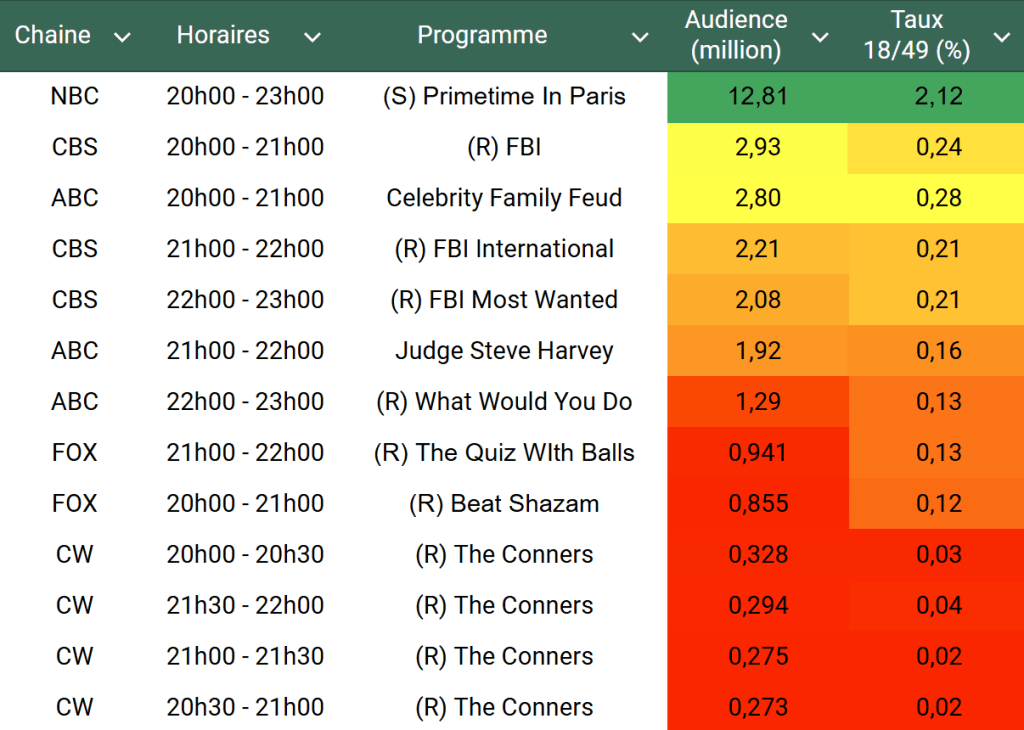Select the Judge Steve Harvey cell
This screenshot has height=730, width=1024.
point(504,351)
